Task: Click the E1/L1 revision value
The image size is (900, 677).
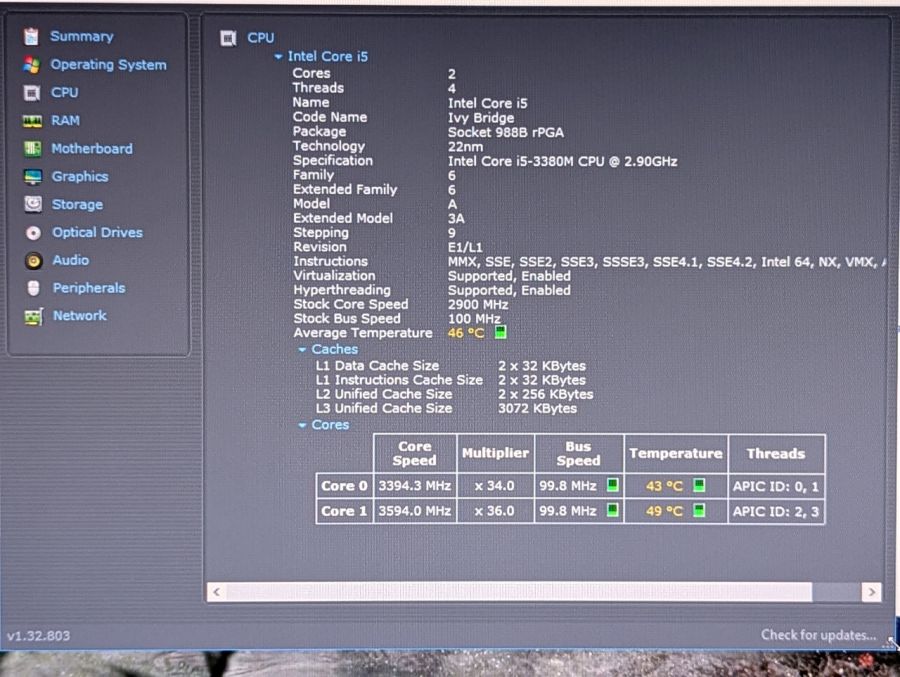Action: [x=465, y=247]
